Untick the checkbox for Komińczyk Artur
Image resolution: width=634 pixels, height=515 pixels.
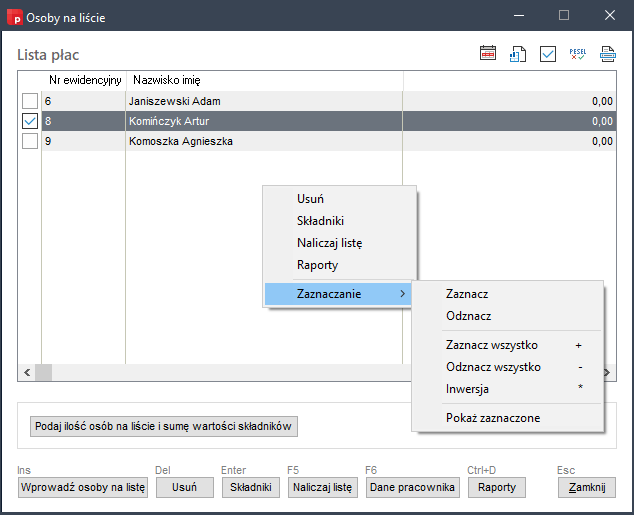tap(30, 121)
